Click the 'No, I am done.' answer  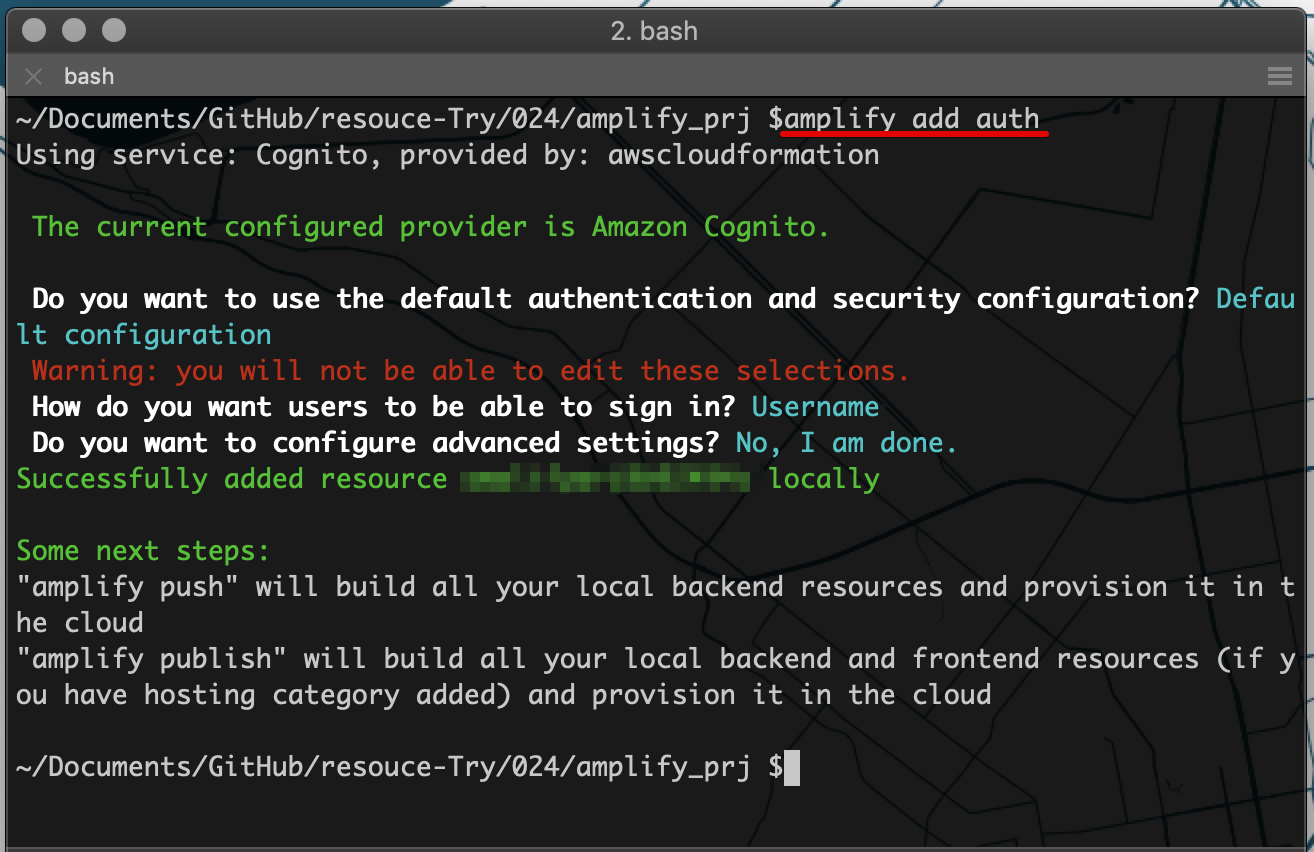[846, 443]
